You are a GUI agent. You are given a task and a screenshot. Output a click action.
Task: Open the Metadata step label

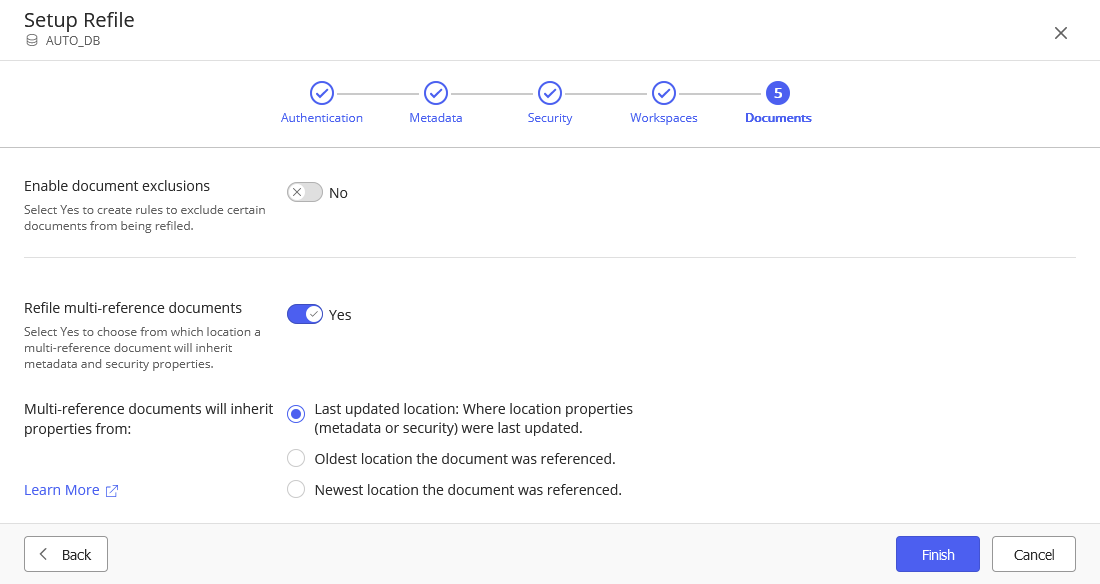pyautogui.click(x=436, y=118)
